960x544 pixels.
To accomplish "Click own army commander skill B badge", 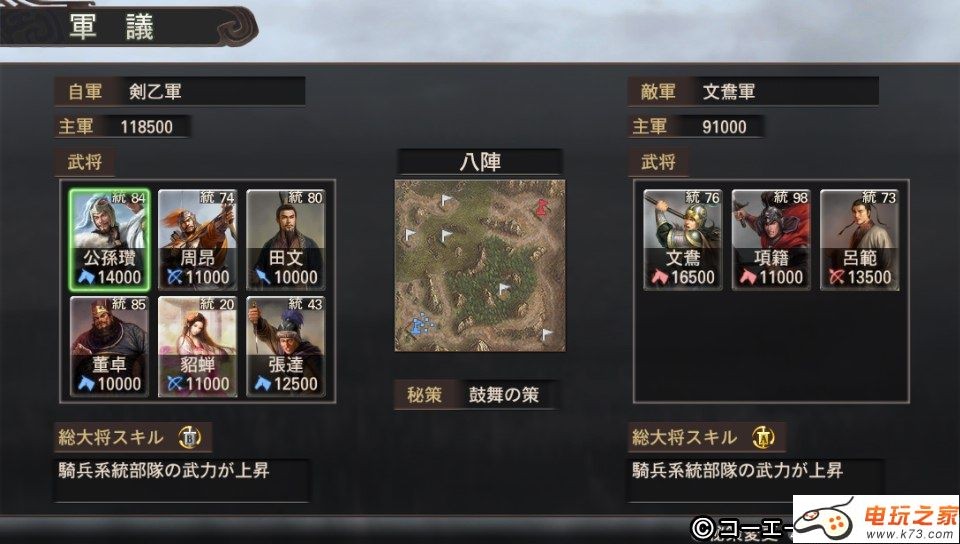I will [x=190, y=437].
